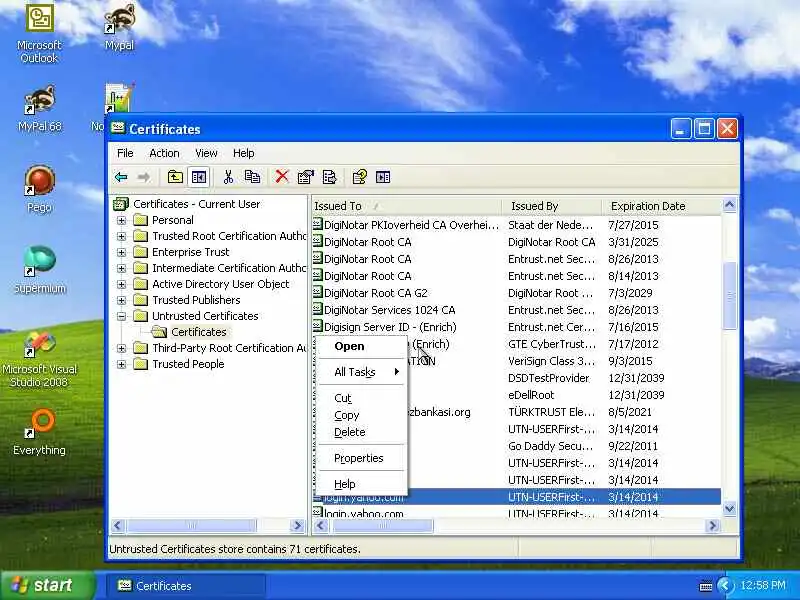
Task: Select the MyPal 68 desktop shortcut
Action: tap(39, 109)
